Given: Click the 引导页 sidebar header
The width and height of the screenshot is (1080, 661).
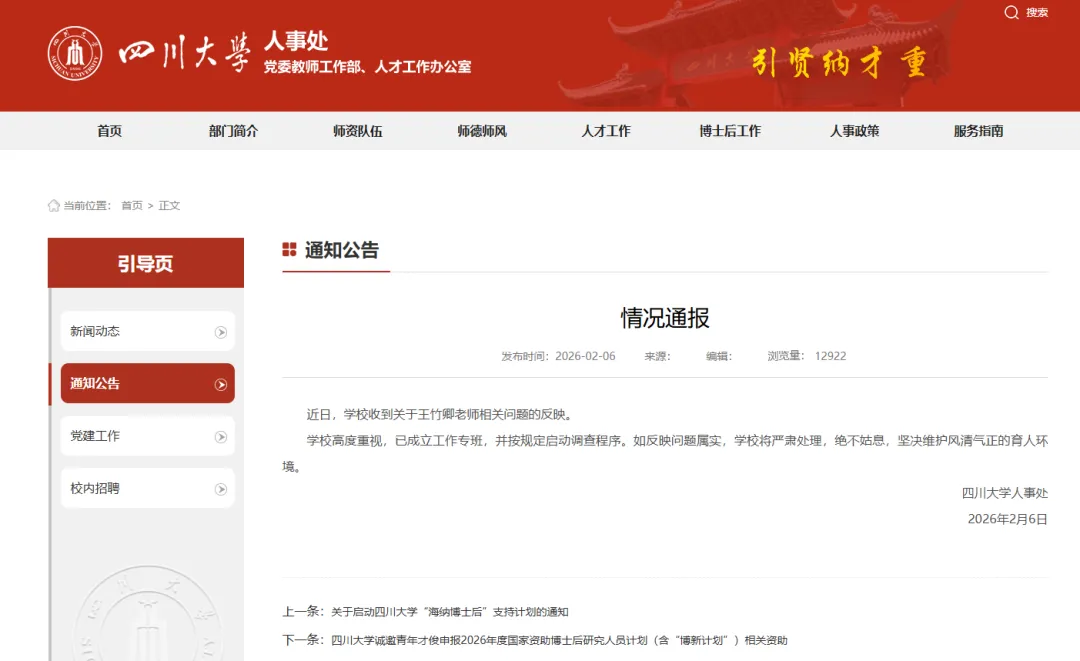Looking at the screenshot, I should (x=145, y=263).
